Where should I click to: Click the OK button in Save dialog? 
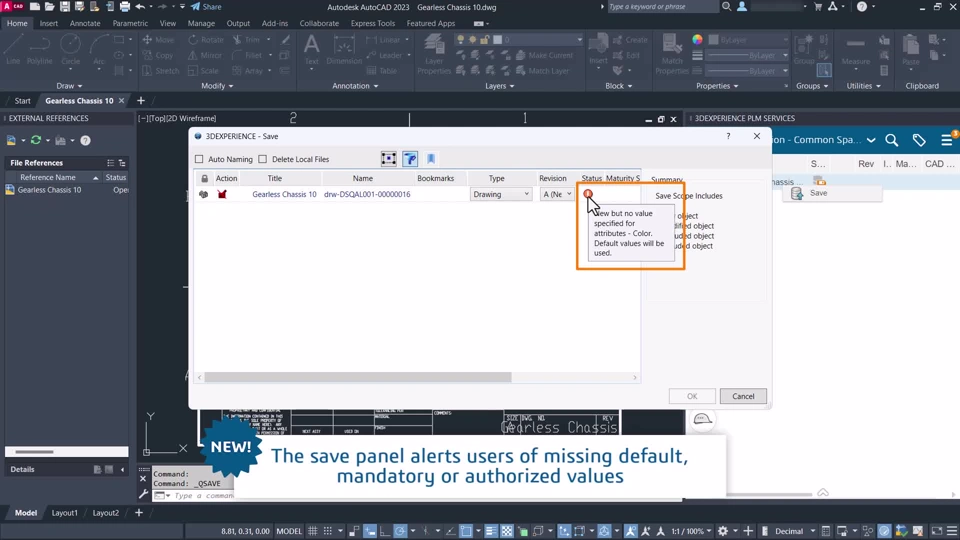pyautogui.click(x=692, y=396)
